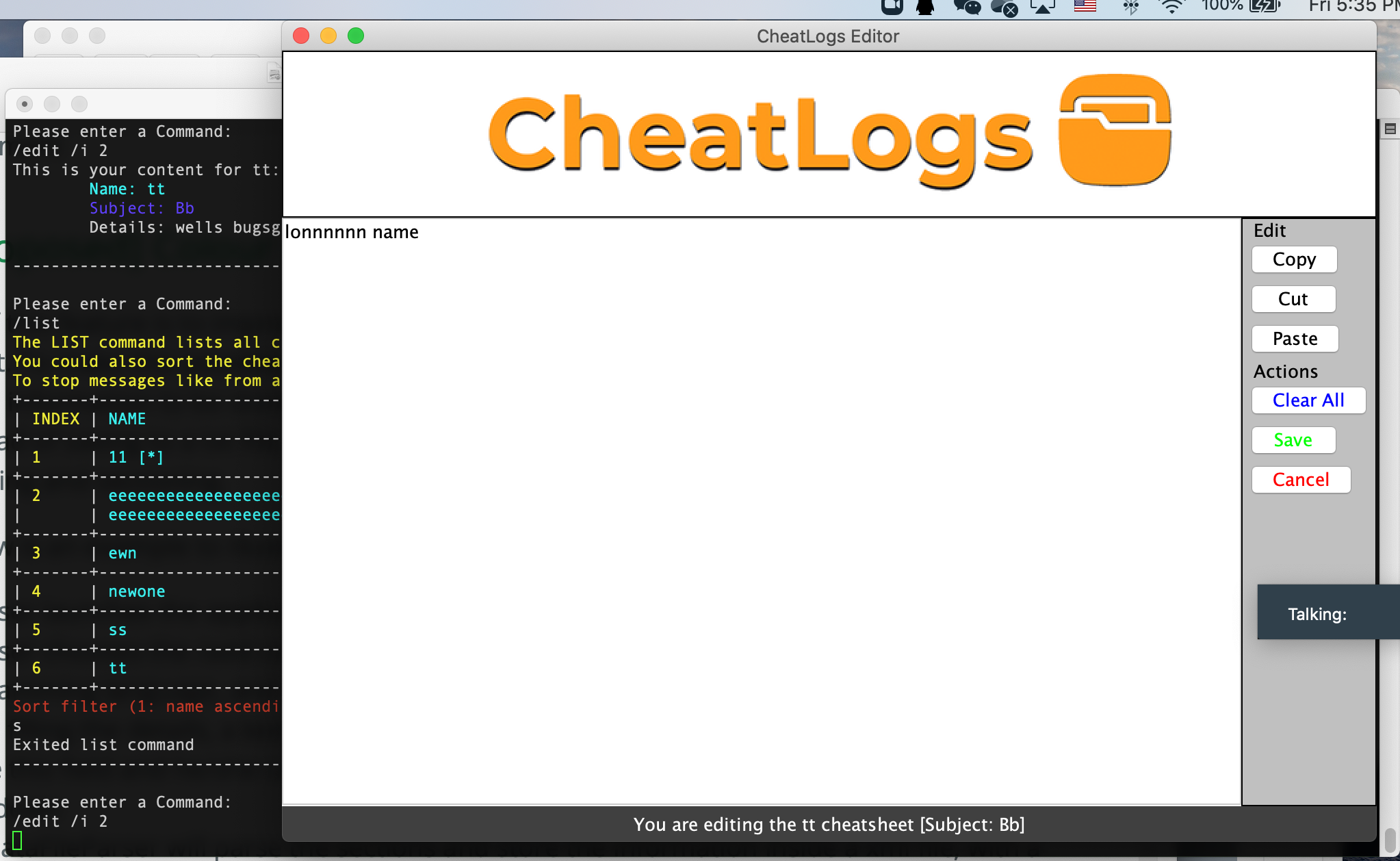
Task: Click the Bluetooth status icon
Action: click(1130, 7)
